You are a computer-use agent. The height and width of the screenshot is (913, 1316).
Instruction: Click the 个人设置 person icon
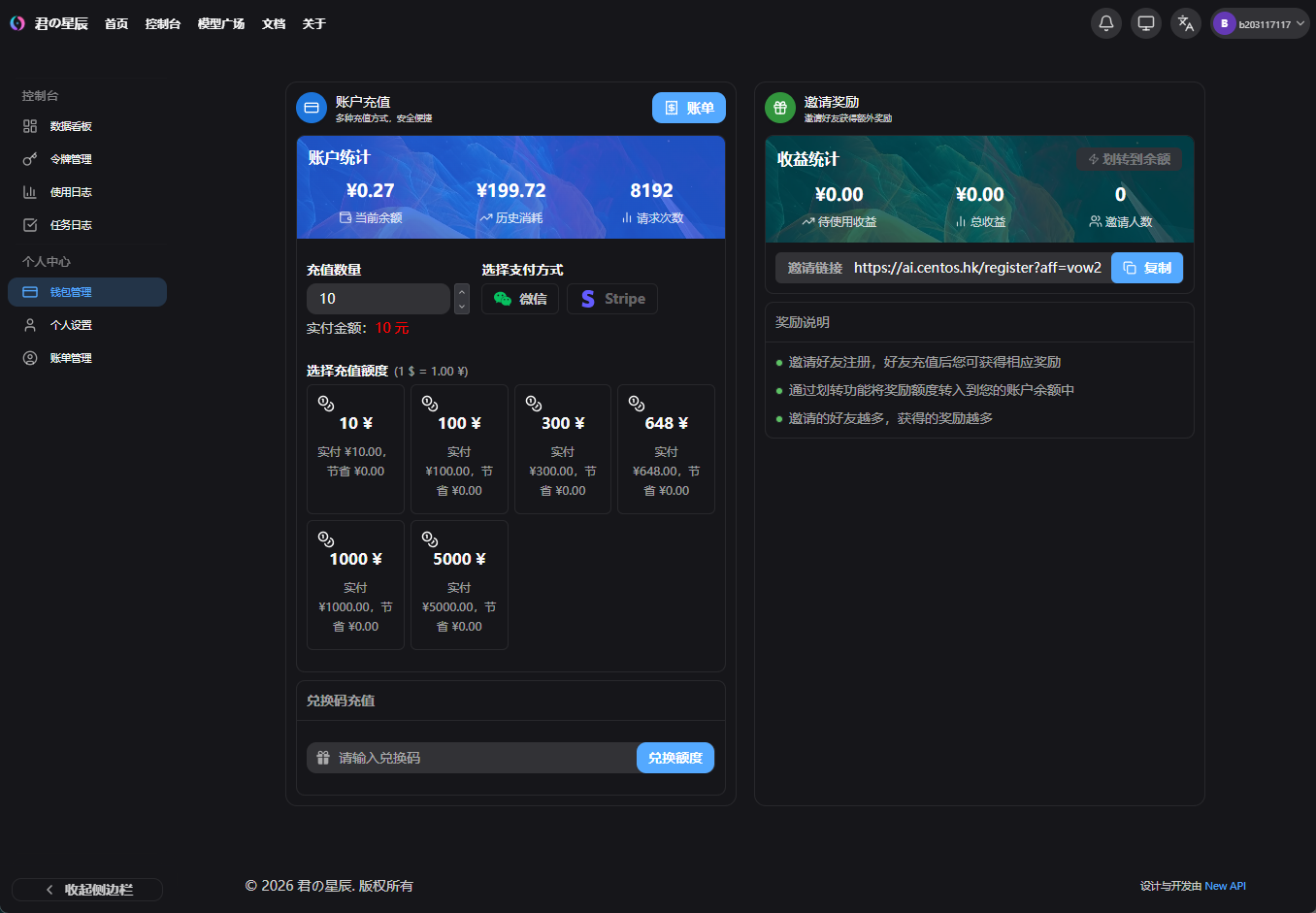pyautogui.click(x=30, y=325)
